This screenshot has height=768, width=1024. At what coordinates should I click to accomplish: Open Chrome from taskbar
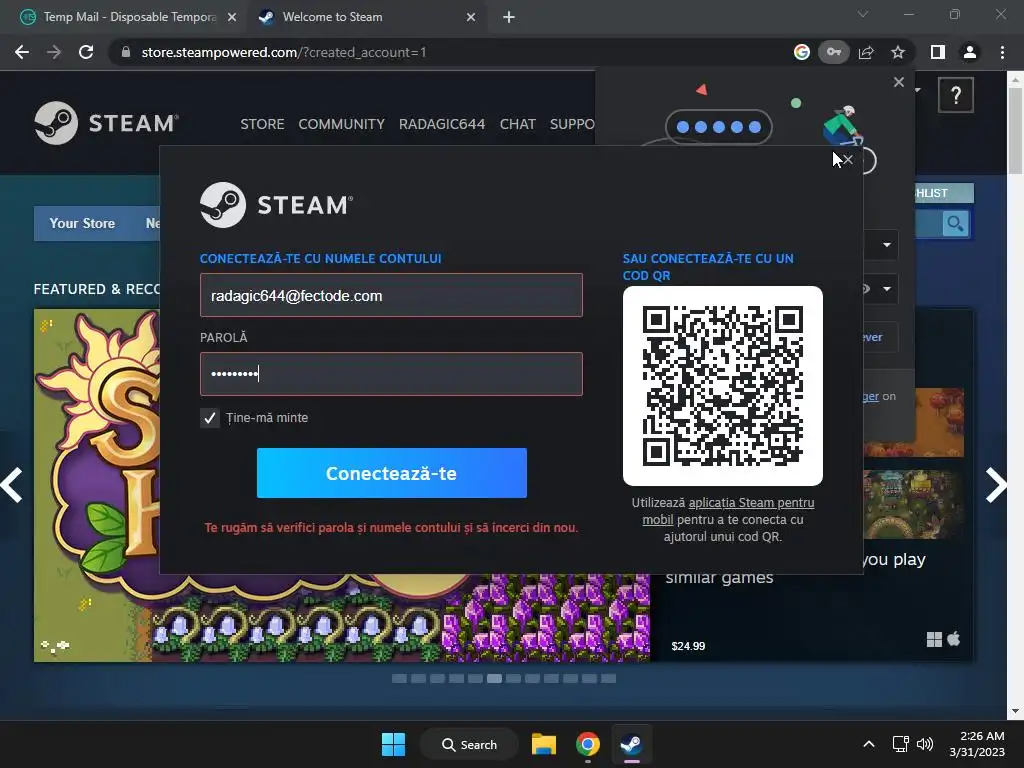[x=588, y=744]
